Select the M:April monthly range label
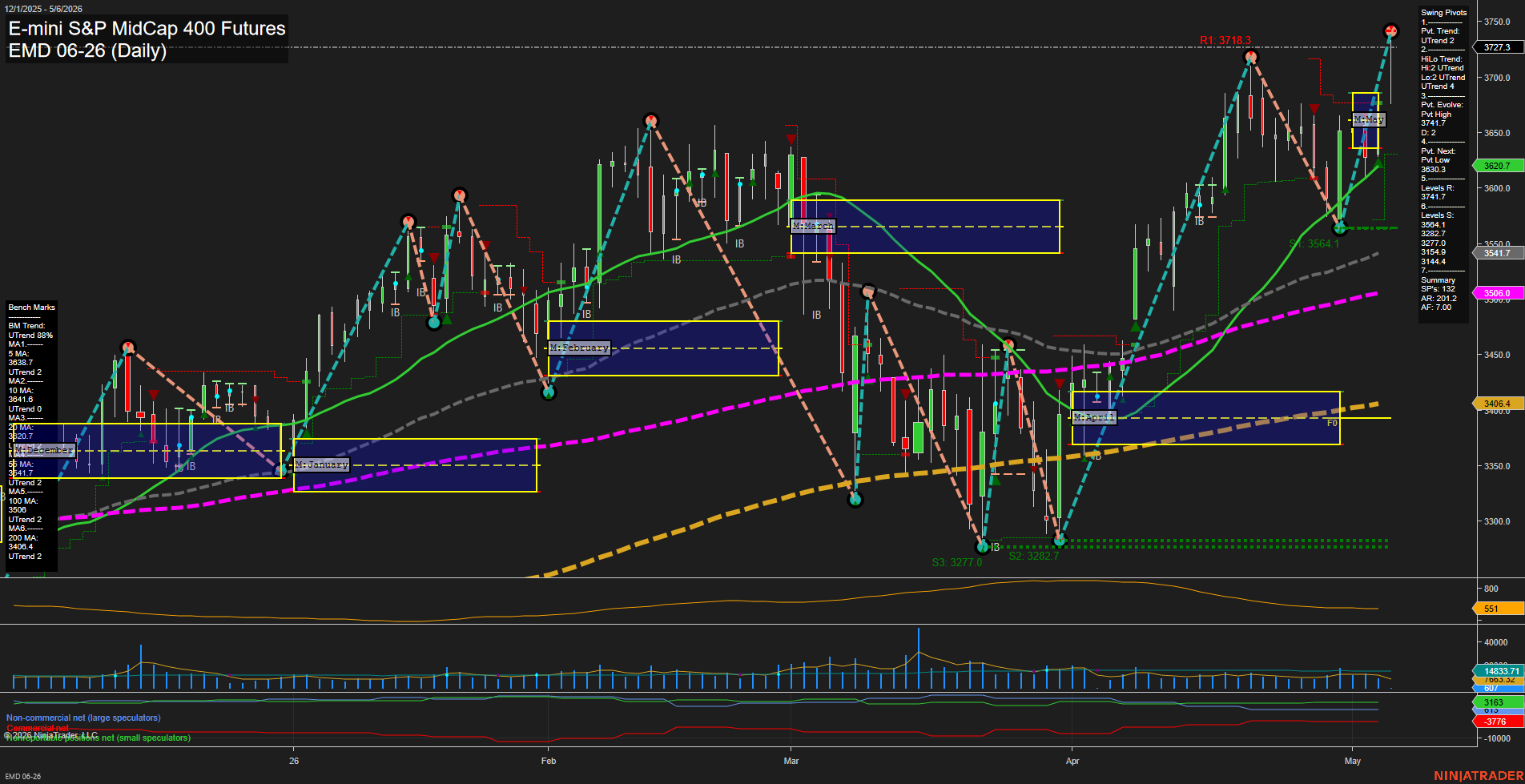This screenshot has height=784, width=1525. click(1093, 417)
